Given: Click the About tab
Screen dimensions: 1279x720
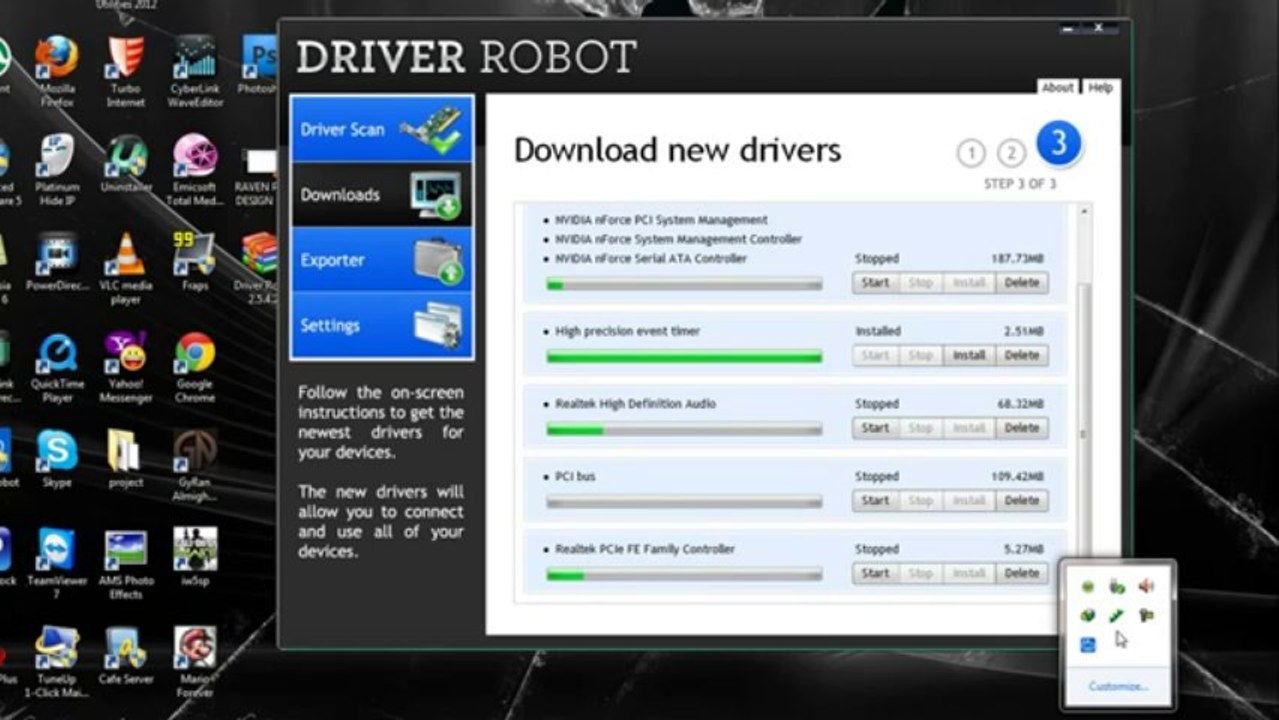Looking at the screenshot, I should tap(1058, 88).
